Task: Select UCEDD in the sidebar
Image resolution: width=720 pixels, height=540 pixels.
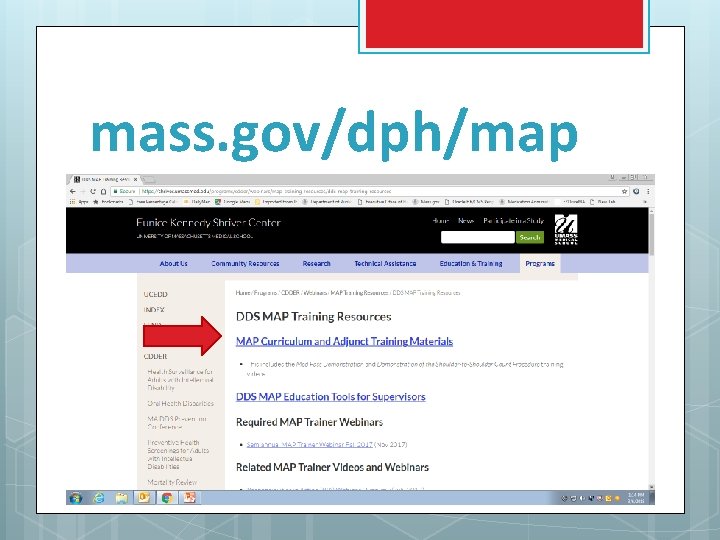Action: point(156,294)
